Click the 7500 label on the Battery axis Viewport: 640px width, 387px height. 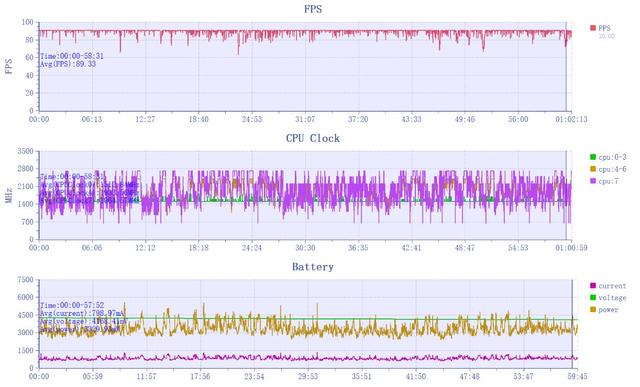click(x=25, y=280)
